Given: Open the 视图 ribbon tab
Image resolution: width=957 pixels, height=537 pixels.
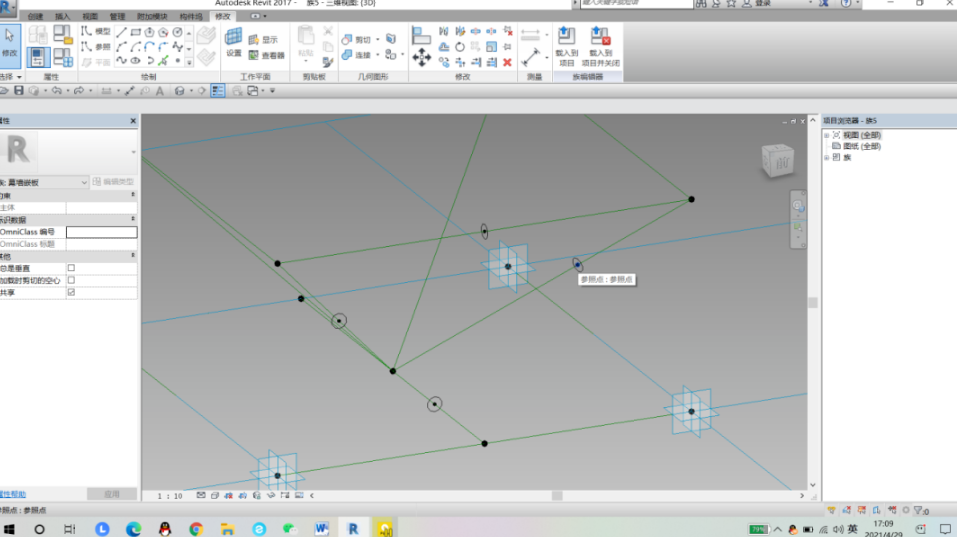Looking at the screenshot, I should pyautogui.click(x=90, y=16).
